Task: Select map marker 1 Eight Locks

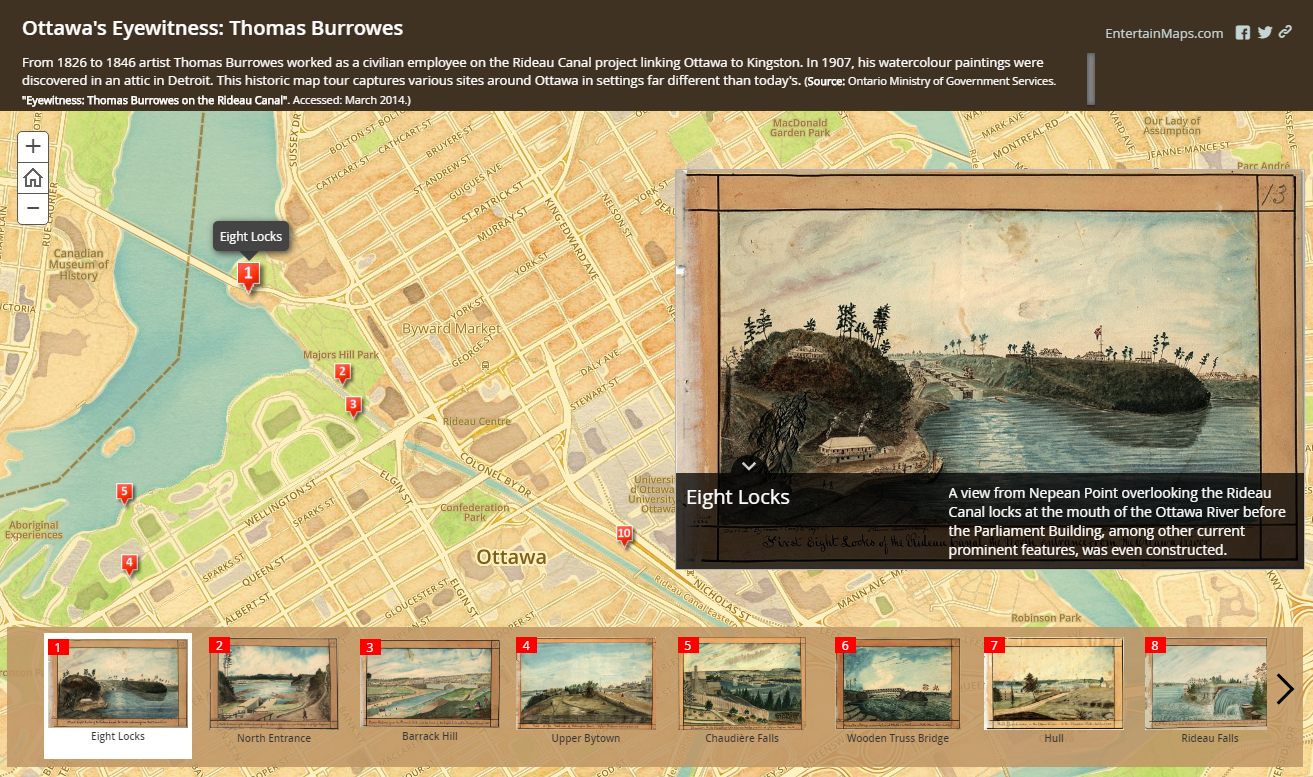Action: coord(248,275)
